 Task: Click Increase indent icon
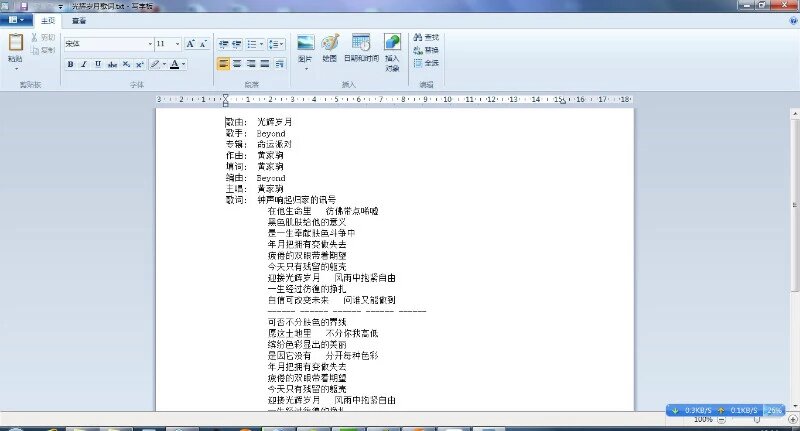[x=236, y=44]
